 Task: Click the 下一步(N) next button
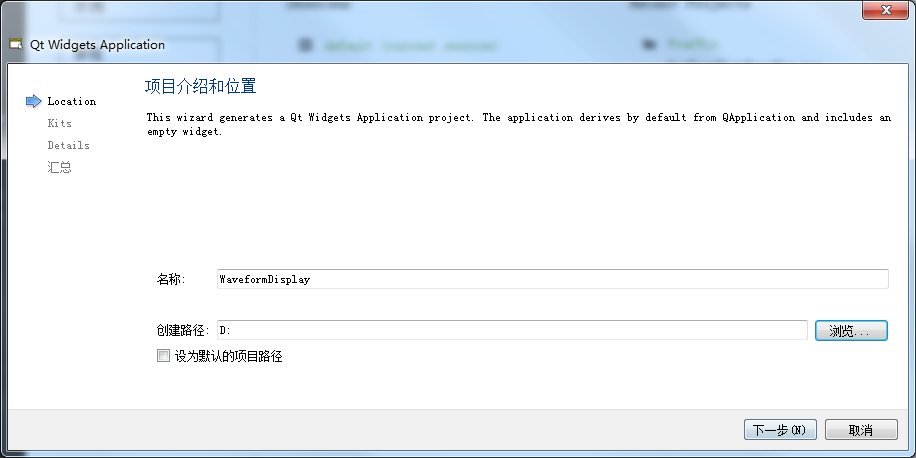click(780, 430)
